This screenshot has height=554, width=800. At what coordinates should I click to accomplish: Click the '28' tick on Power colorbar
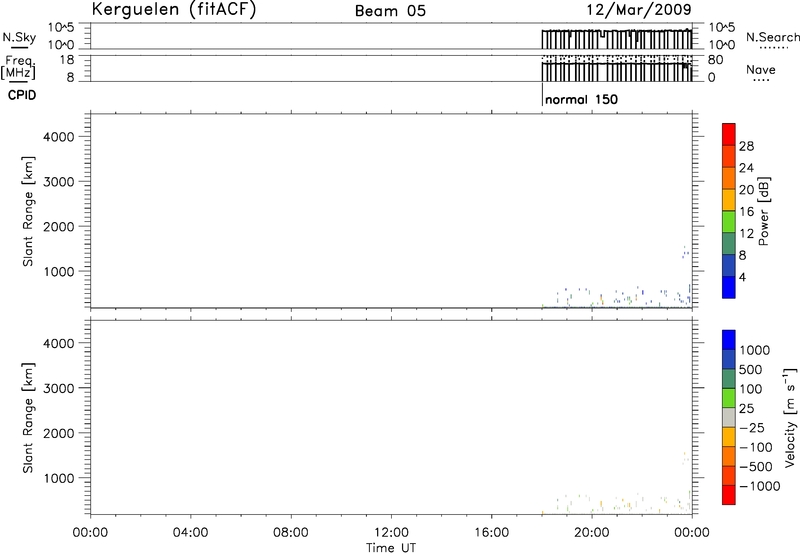coord(746,146)
